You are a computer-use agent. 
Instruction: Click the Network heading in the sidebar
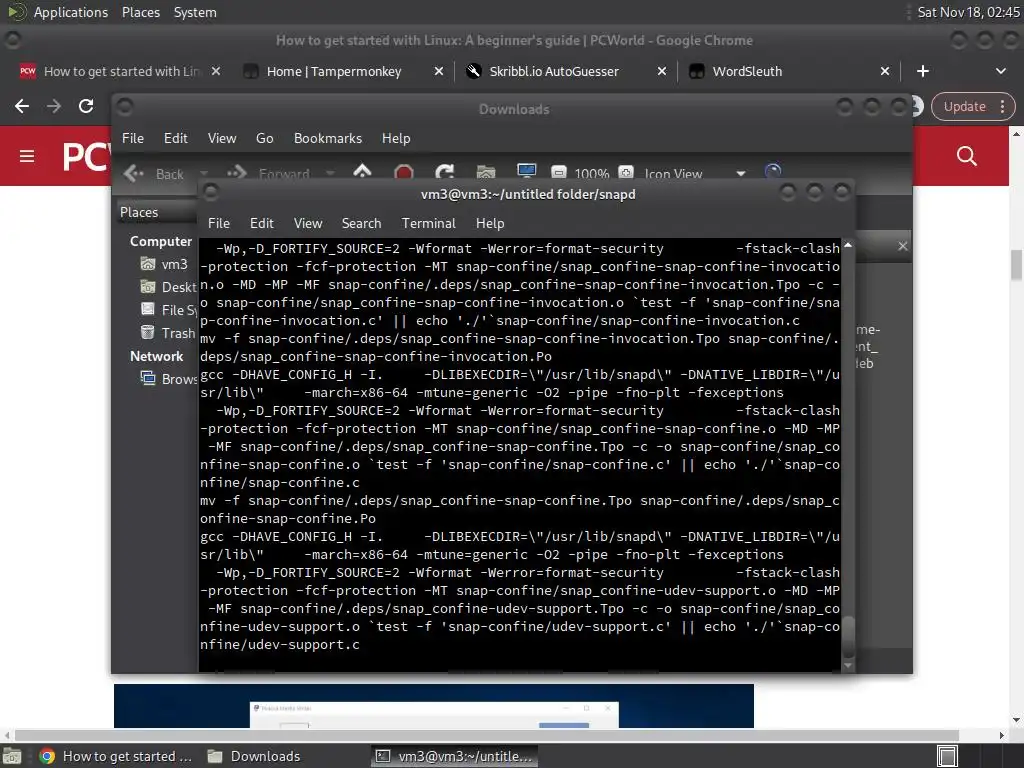[x=157, y=356]
